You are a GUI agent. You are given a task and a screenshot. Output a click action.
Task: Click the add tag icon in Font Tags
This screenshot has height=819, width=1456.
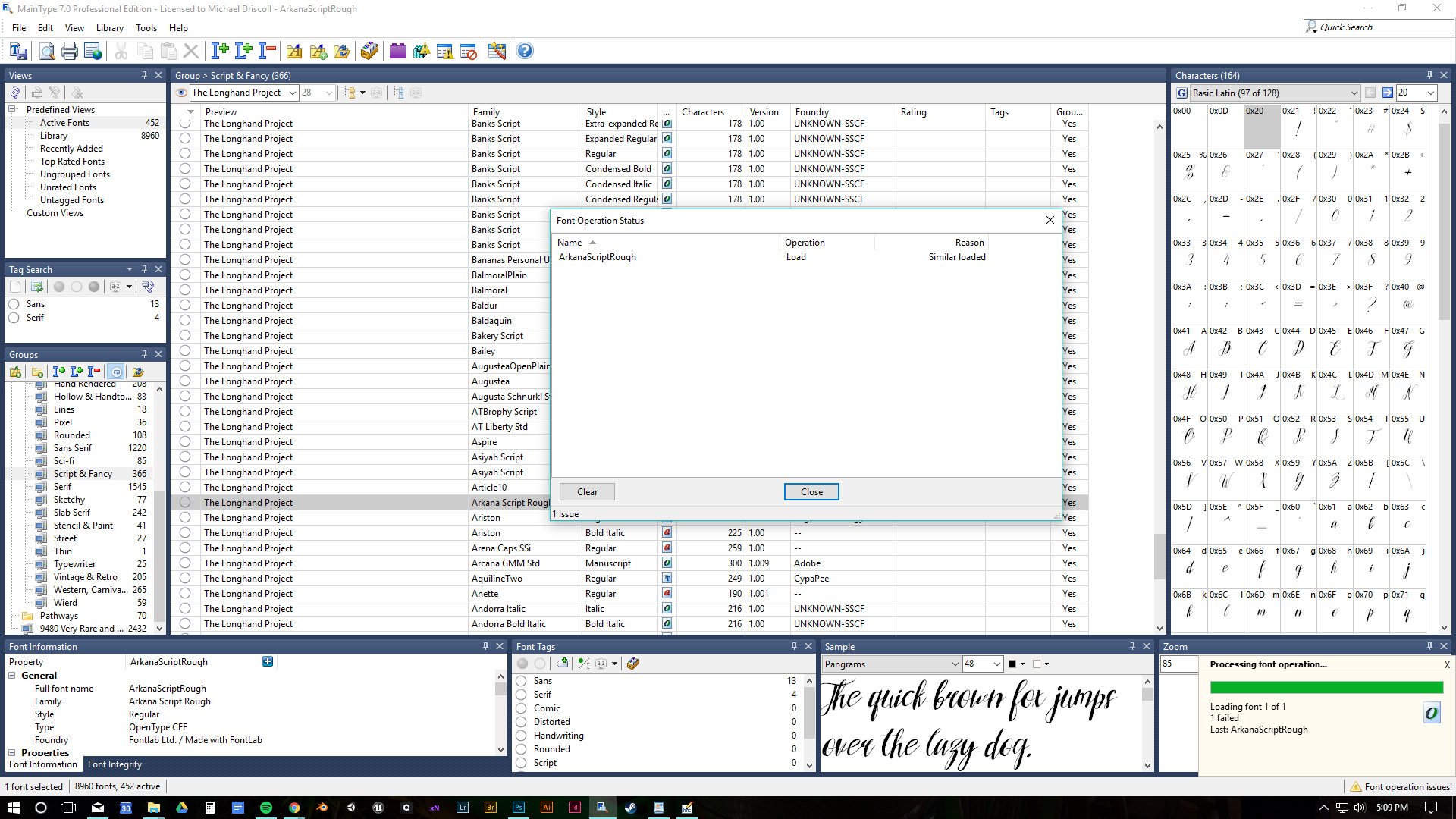coord(562,664)
